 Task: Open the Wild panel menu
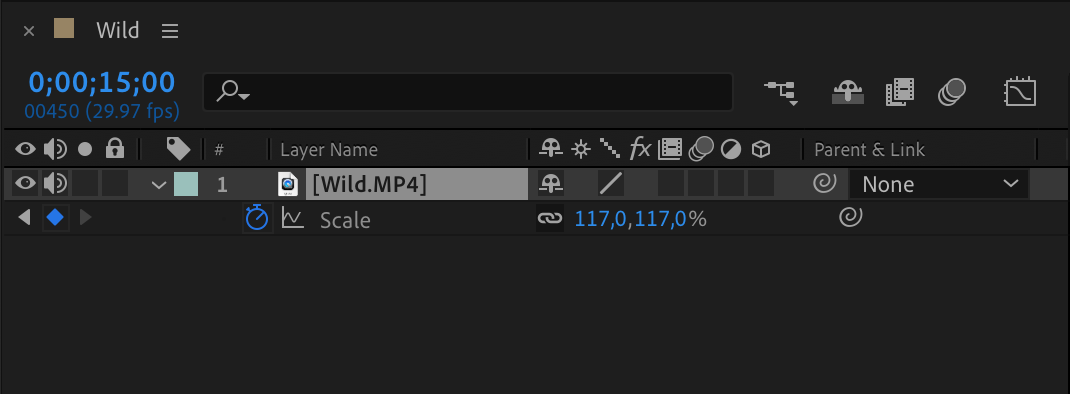169,31
